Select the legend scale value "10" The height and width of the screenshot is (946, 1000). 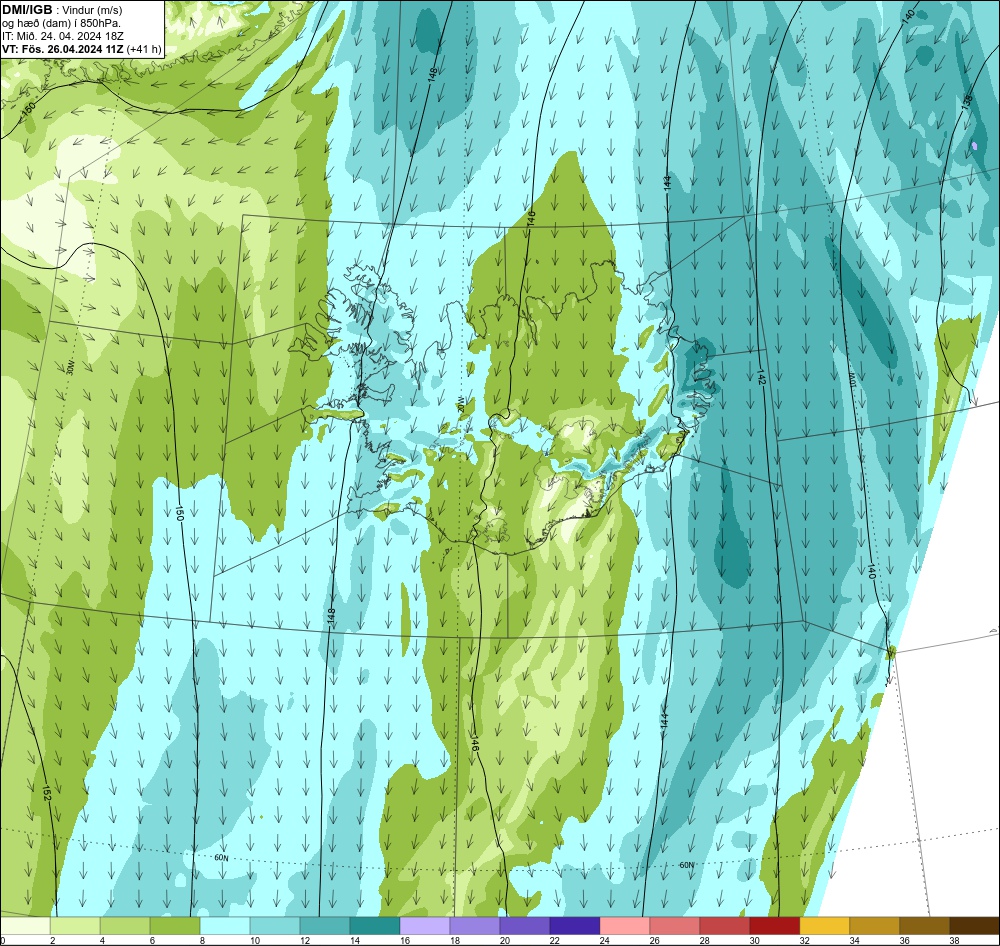coord(254,940)
